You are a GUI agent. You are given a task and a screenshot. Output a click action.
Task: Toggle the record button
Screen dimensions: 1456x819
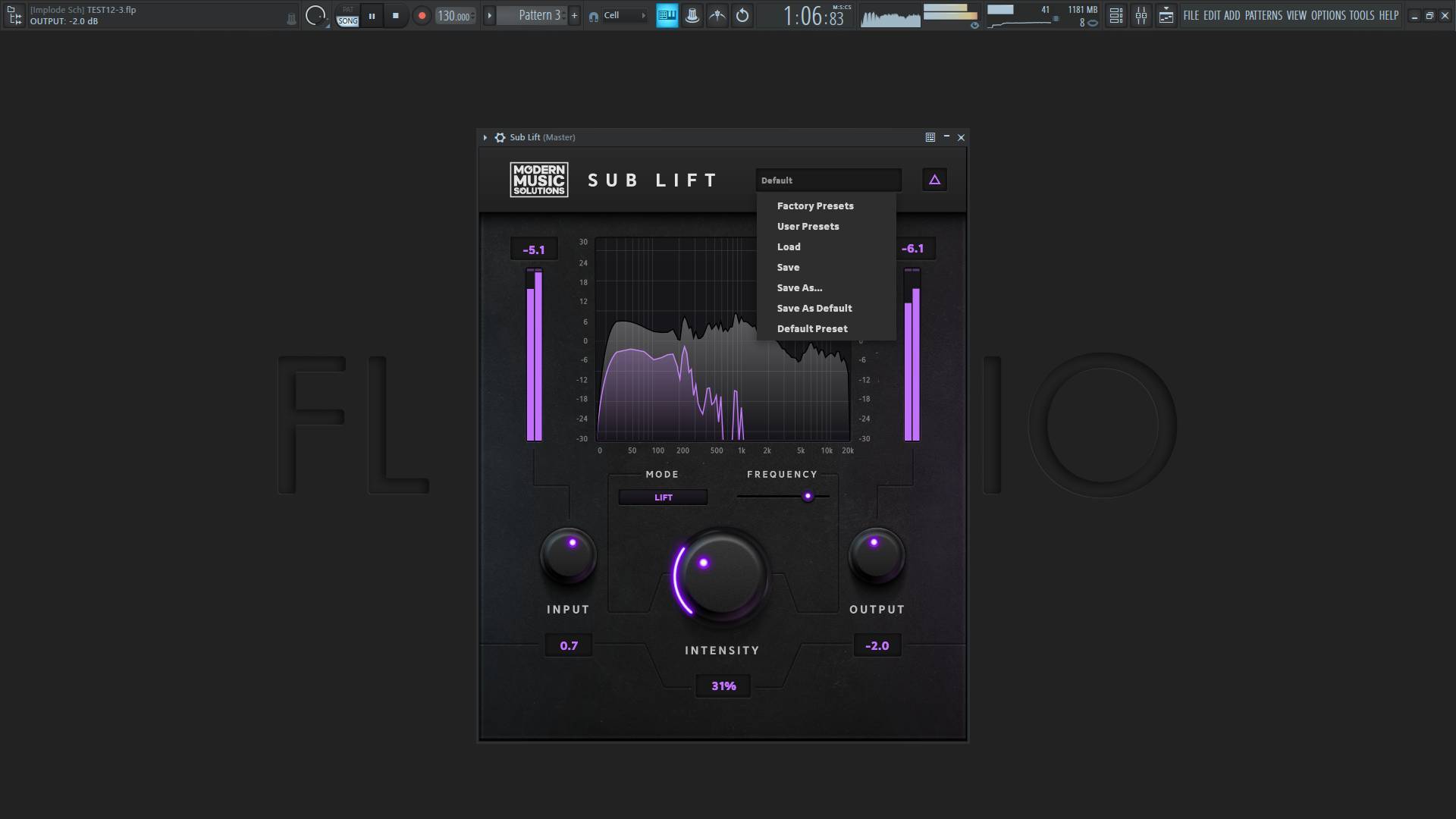pos(422,15)
